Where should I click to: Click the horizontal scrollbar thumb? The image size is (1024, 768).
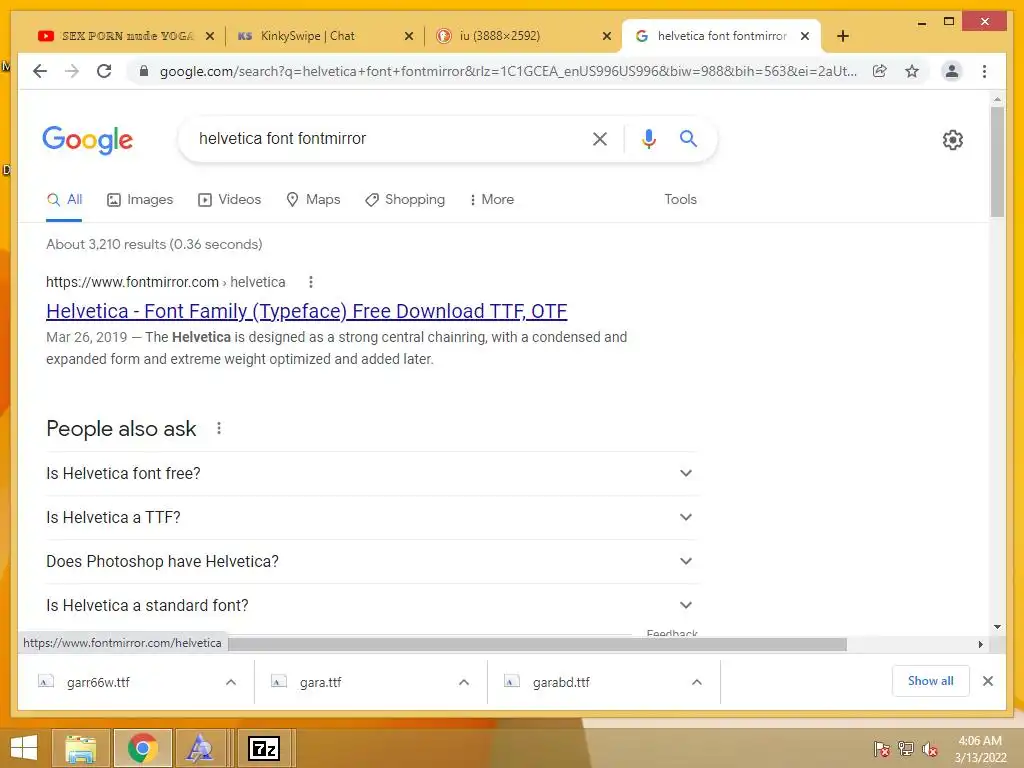tap(537, 645)
